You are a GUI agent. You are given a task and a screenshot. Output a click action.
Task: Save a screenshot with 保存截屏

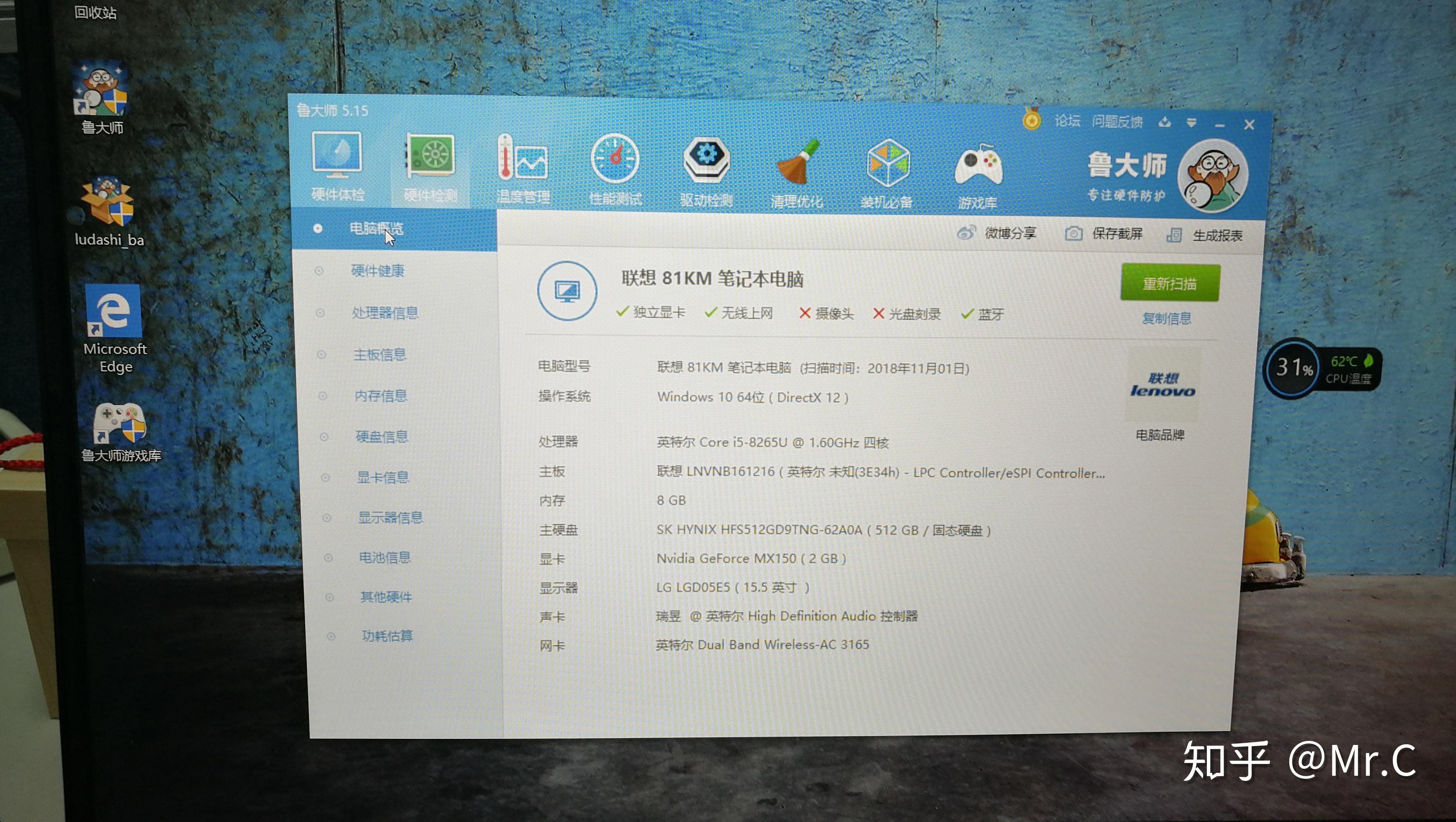point(1103,234)
